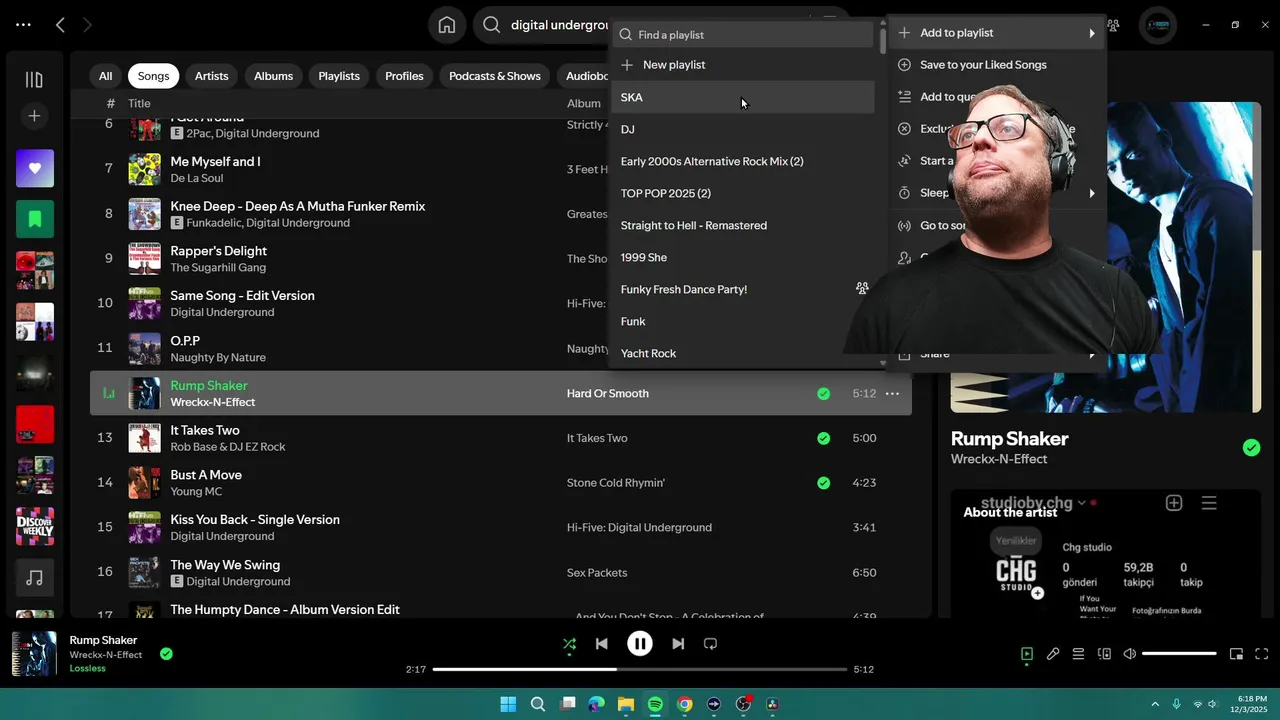Image resolution: width=1280 pixels, height=720 pixels.
Task: Open the music-note playlist in sidebar
Action: pyautogui.click(x=35, y=578)
